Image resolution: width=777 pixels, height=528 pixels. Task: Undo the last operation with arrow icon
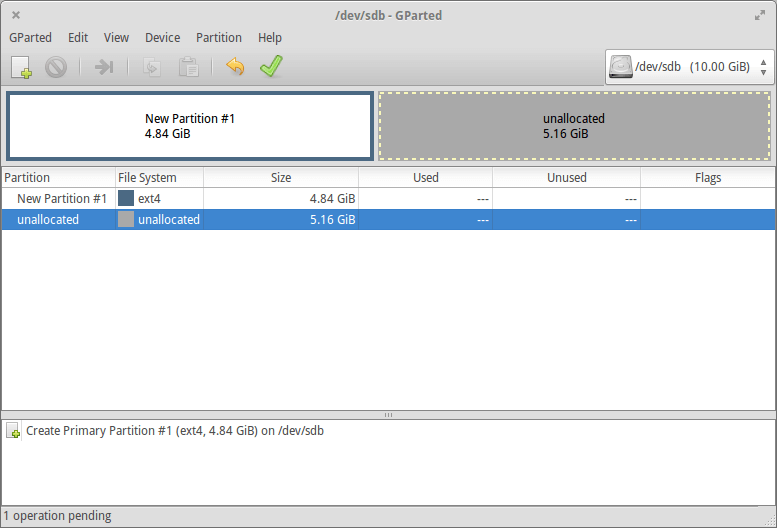tap(235, 67)
